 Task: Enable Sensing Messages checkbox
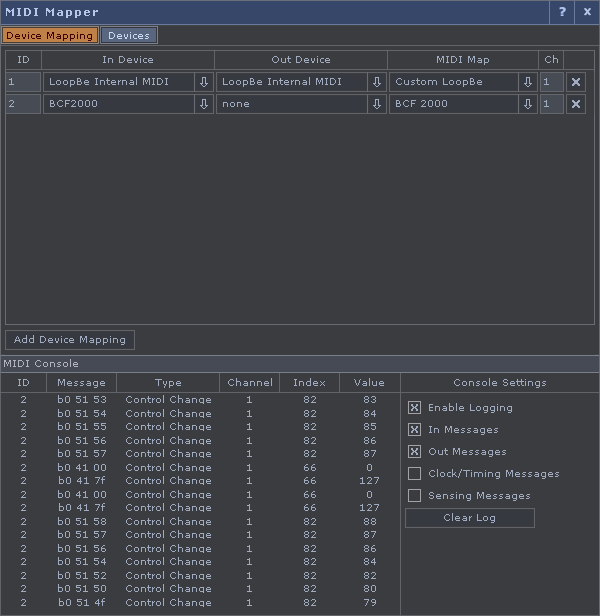[x=414, y=496]
